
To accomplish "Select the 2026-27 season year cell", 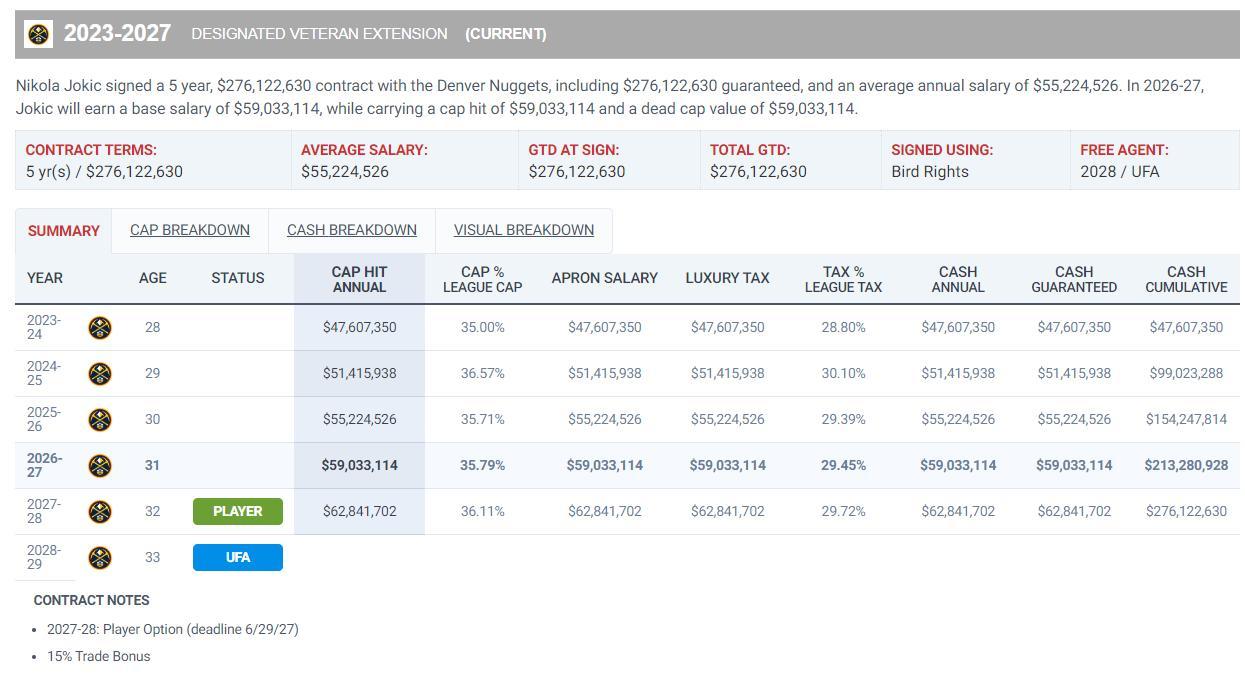I will [x=44, y=465].
